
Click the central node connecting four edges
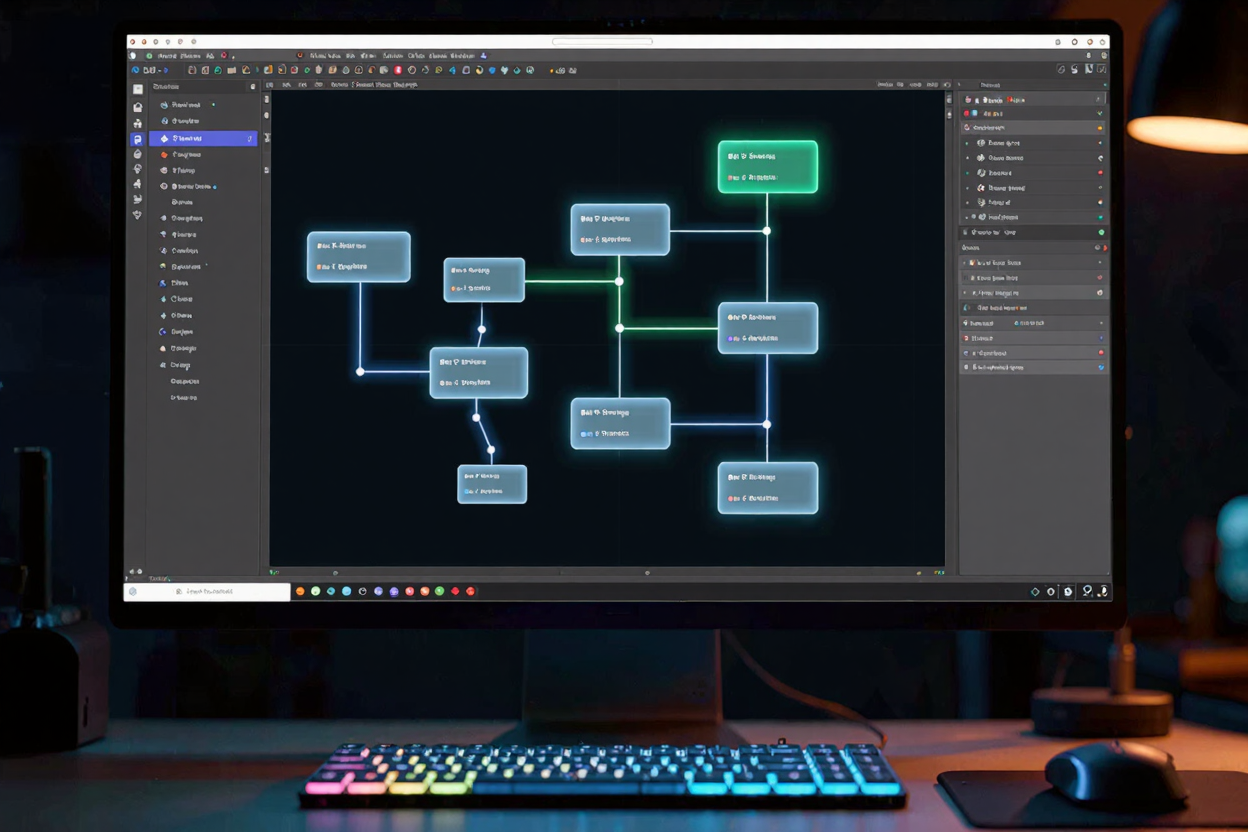[767, 326]
